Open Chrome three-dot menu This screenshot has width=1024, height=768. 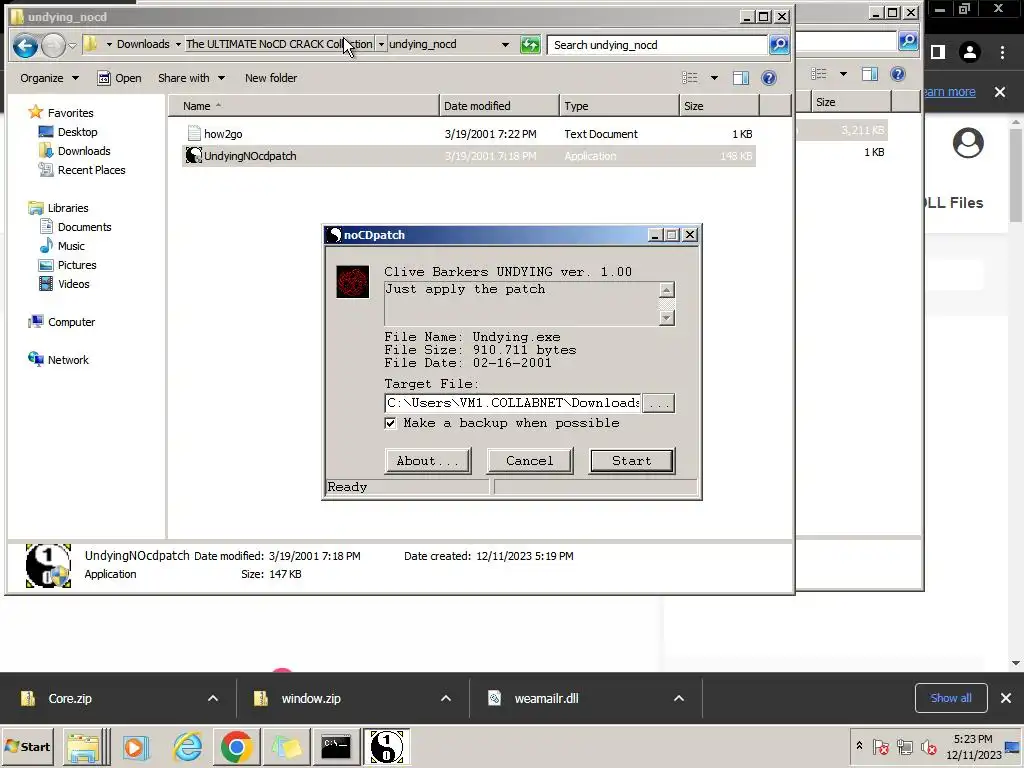pyautogui.click(x=1002, y=52)
